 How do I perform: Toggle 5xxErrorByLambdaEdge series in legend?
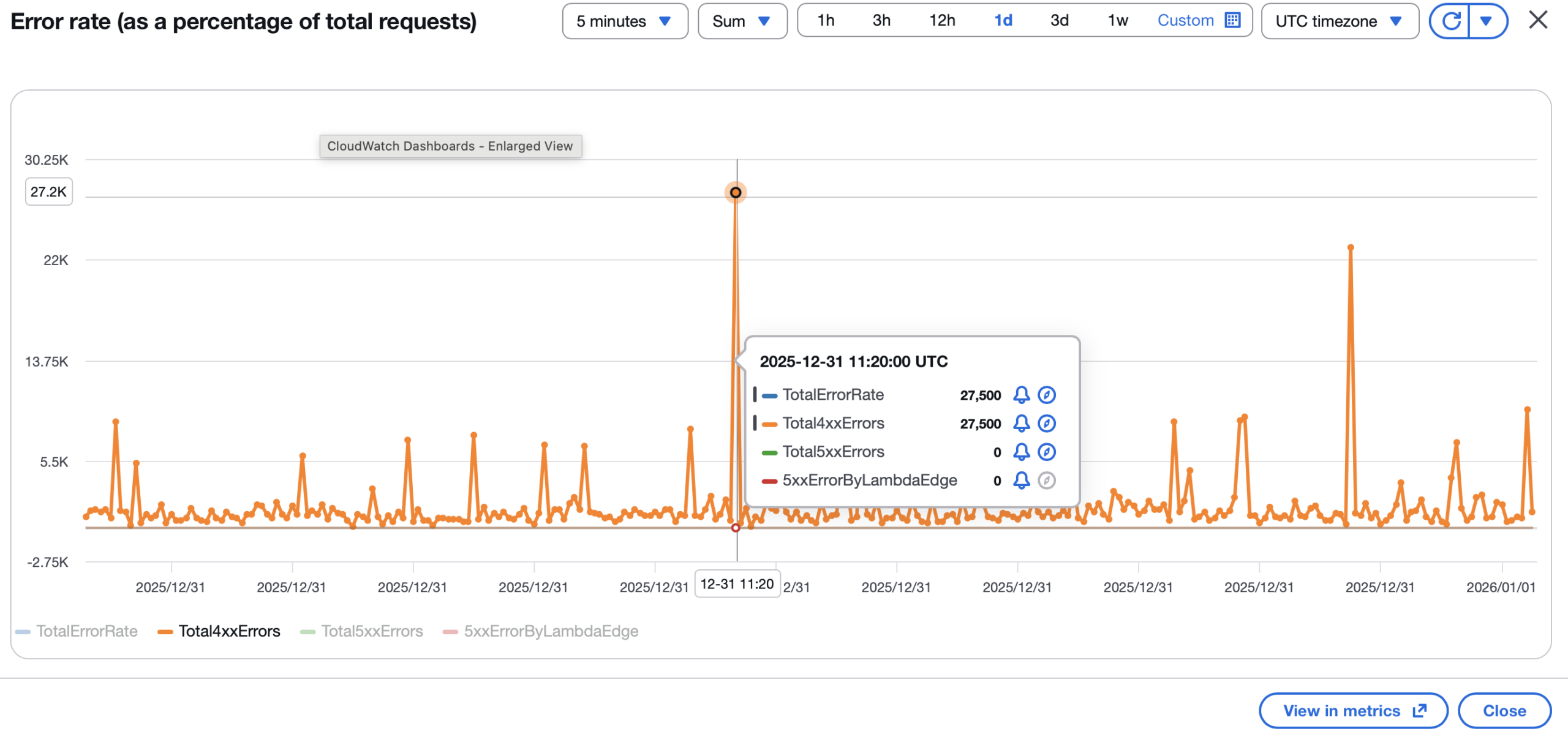[x=550, y=631]
